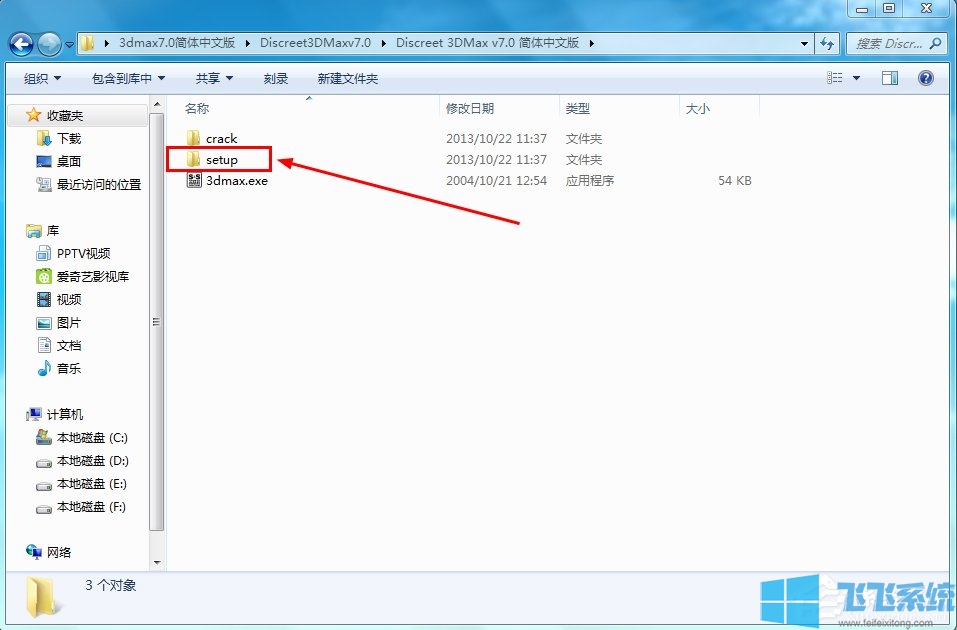Screen dimensions: 957x630
Task: Open the crack folder
Action: click(221, 139)
